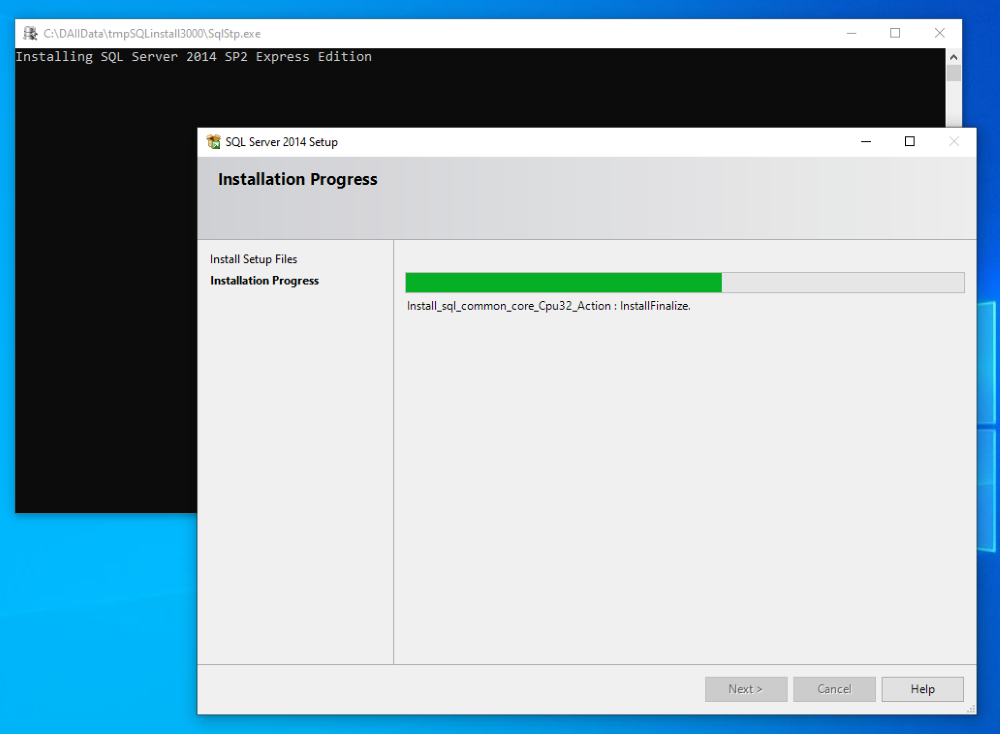Select the Installation Progress step in sidebar

(264, 281)
